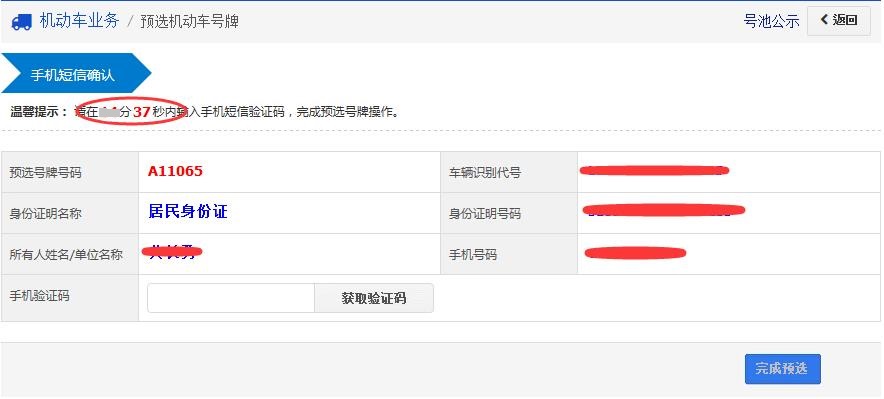Click the 车辆识别代号 label cell
The height and width of the screenshot is (399, 884).
point(509,172)
